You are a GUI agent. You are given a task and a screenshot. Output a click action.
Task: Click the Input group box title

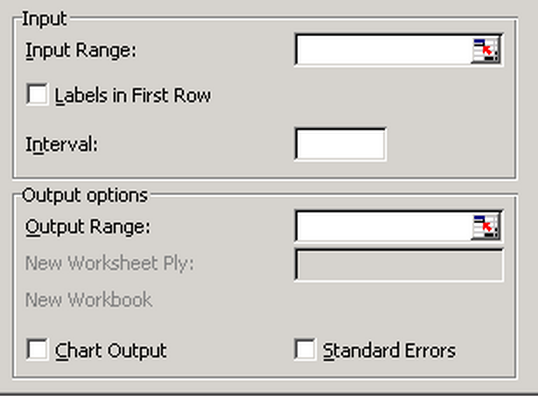44,19
